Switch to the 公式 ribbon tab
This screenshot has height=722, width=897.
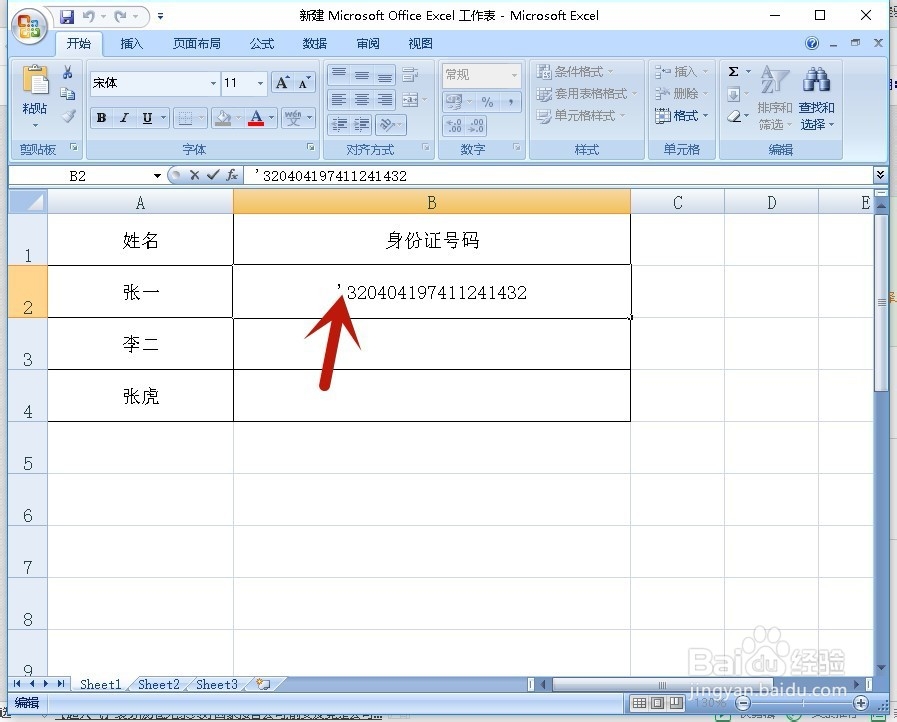[262, 43]
